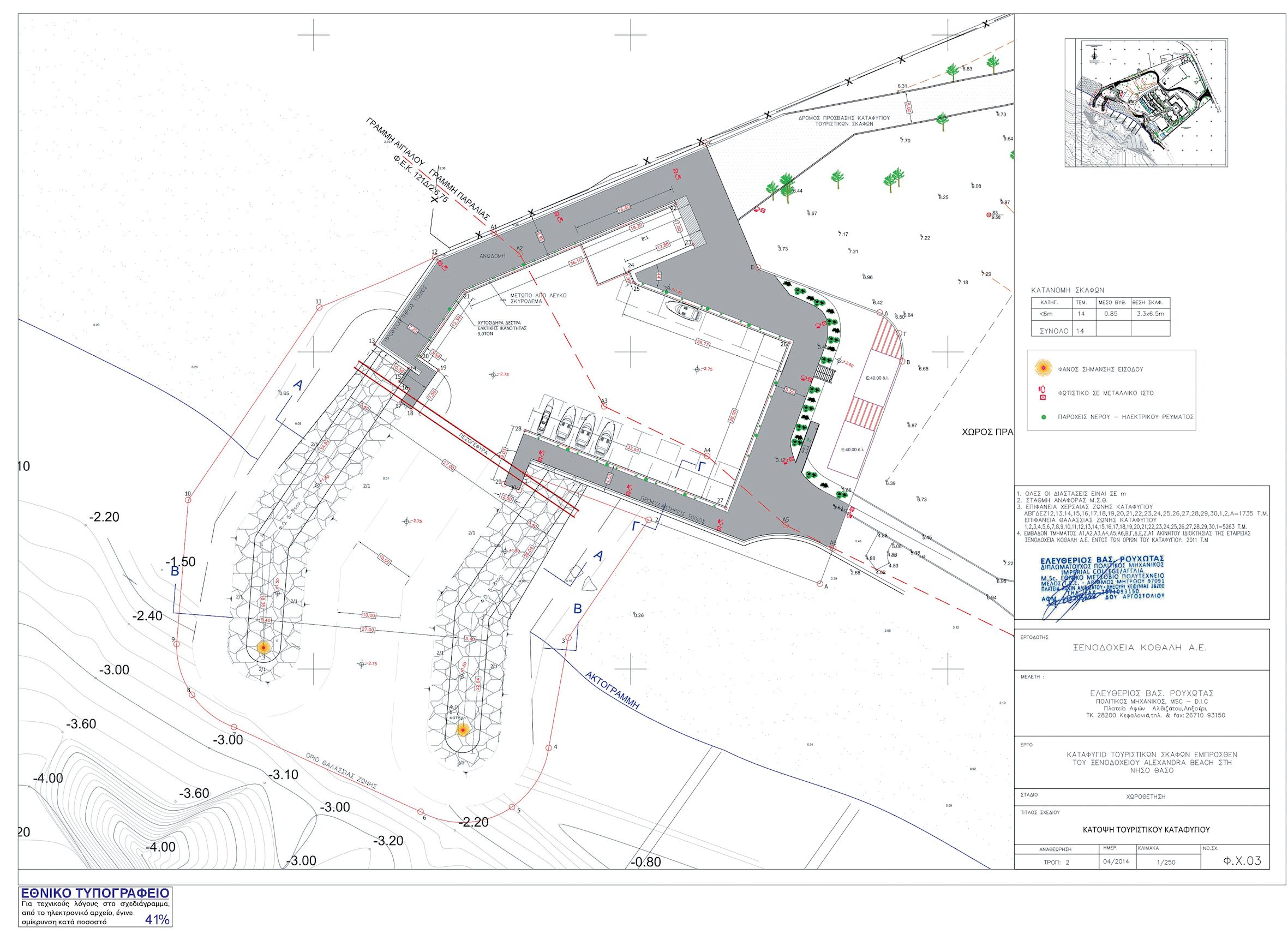1288x946 pixels.
Task: Click the ΕΘΝΙΚΟ ΤΥΠΟΓΡΑΦΕΙΟ heading
Action: (95, 893)
